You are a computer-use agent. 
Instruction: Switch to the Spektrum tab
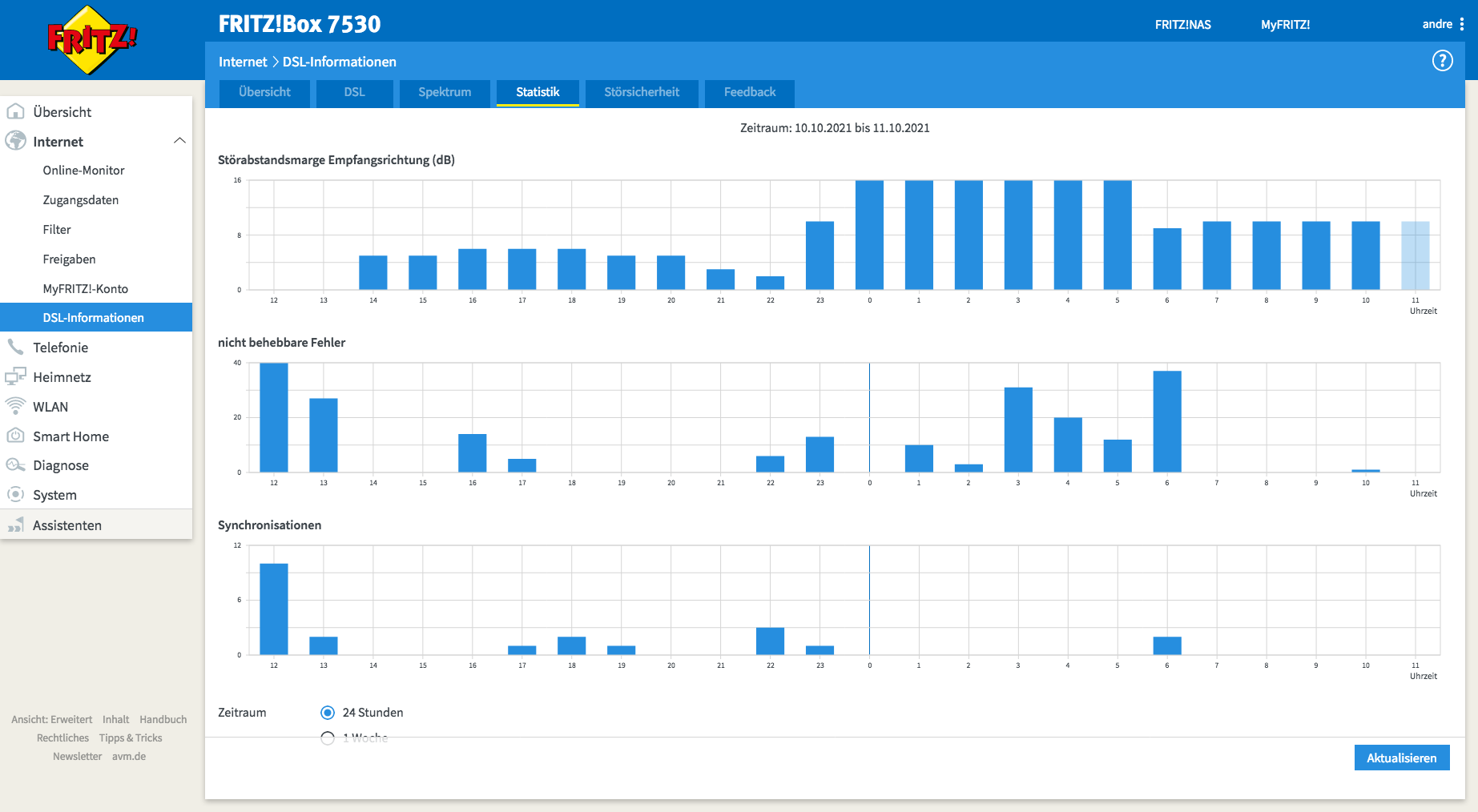445,93
